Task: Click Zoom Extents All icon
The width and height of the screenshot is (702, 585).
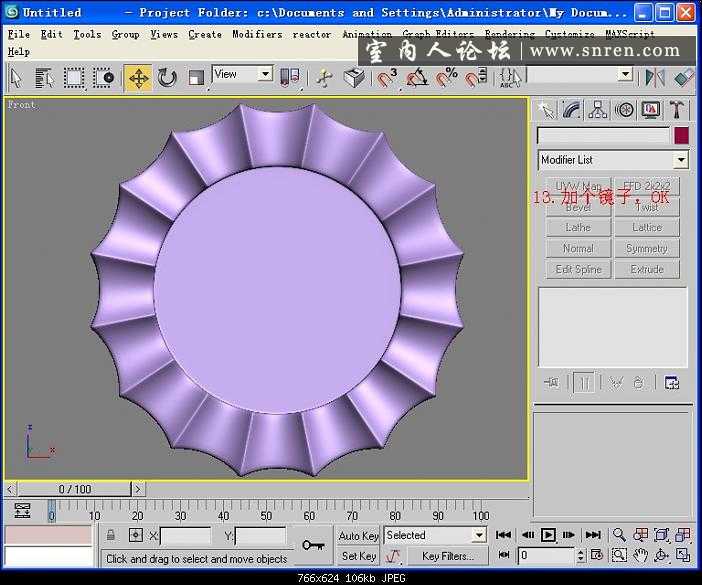Action: coord(683,534)
